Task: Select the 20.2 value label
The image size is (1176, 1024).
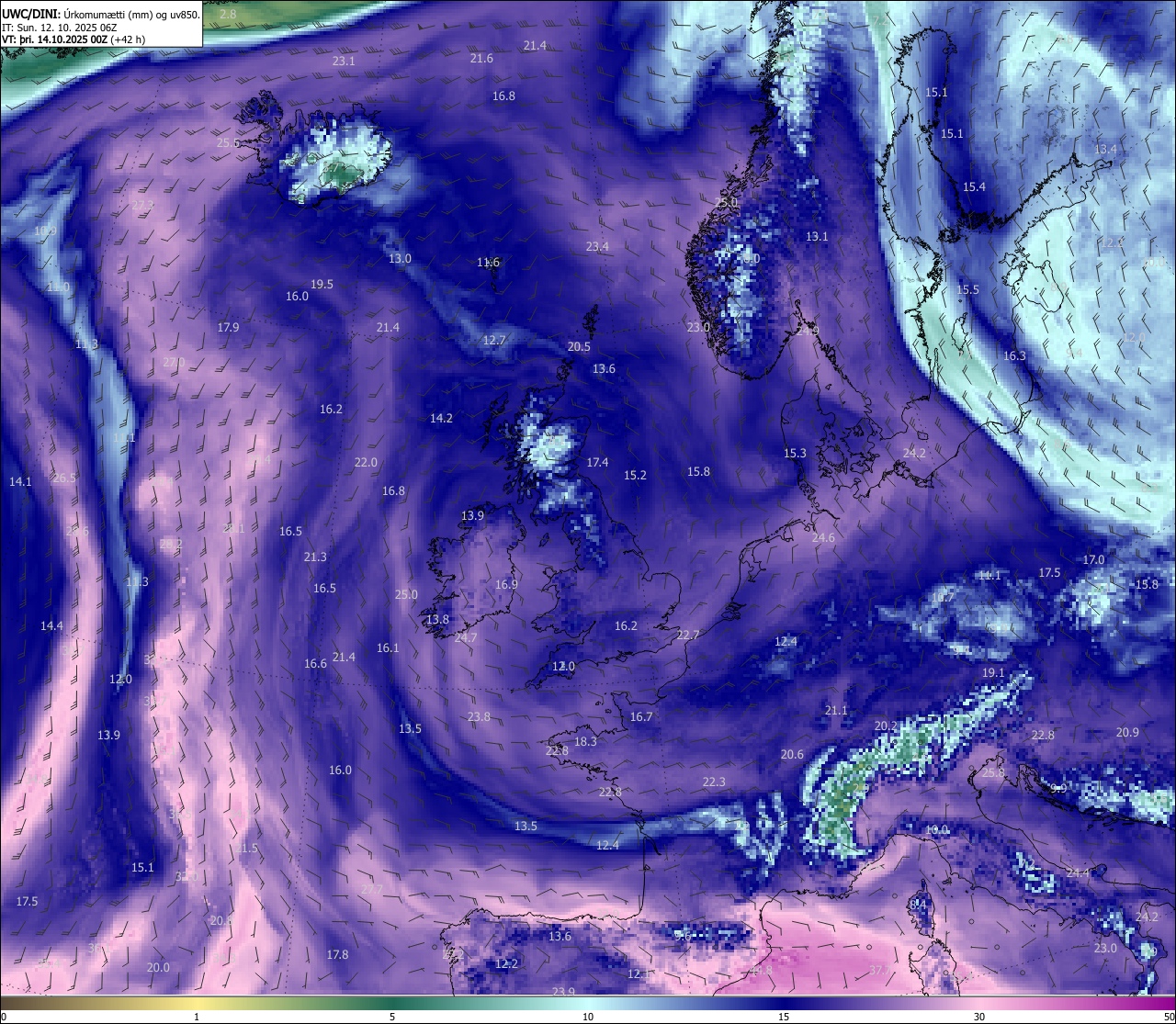Action: [886, 726]
